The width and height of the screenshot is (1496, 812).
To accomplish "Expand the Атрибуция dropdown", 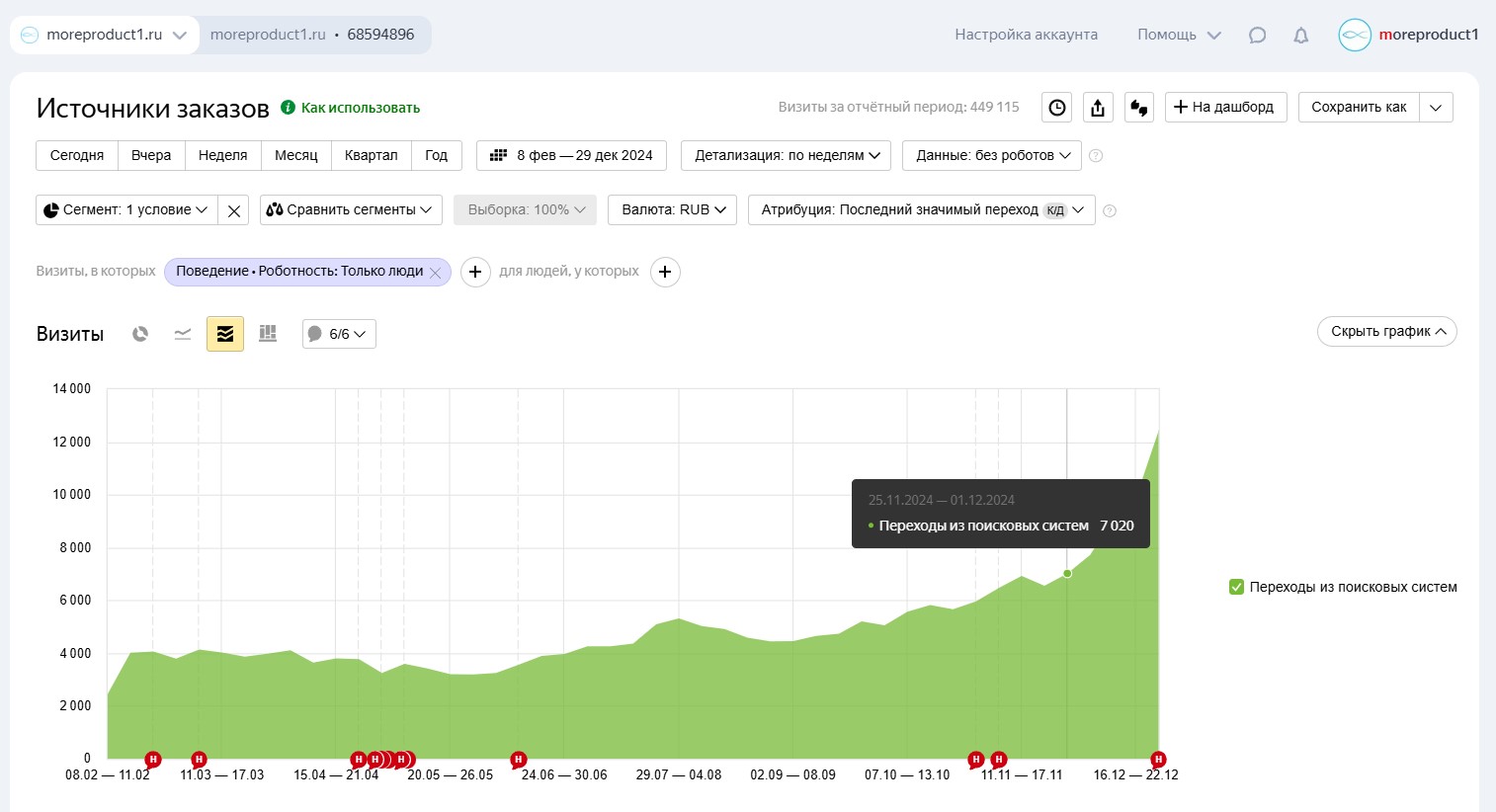I will [922, 210].
